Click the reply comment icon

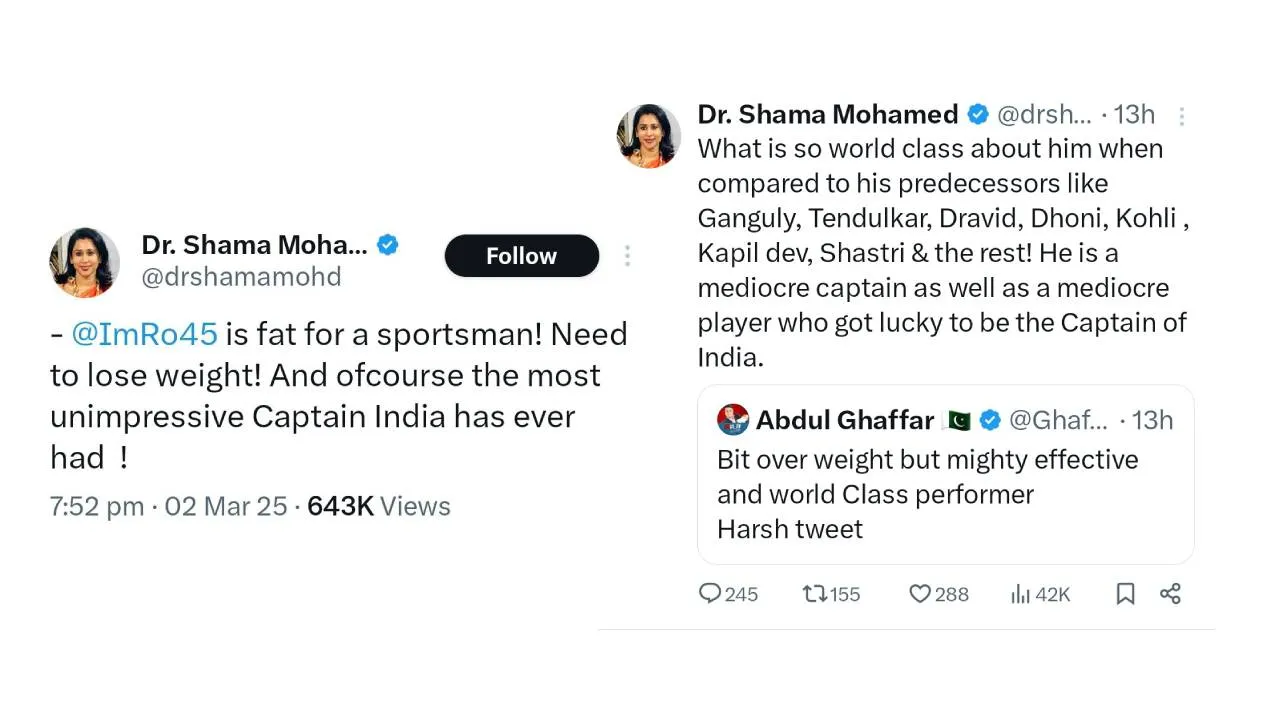point(710,594)
